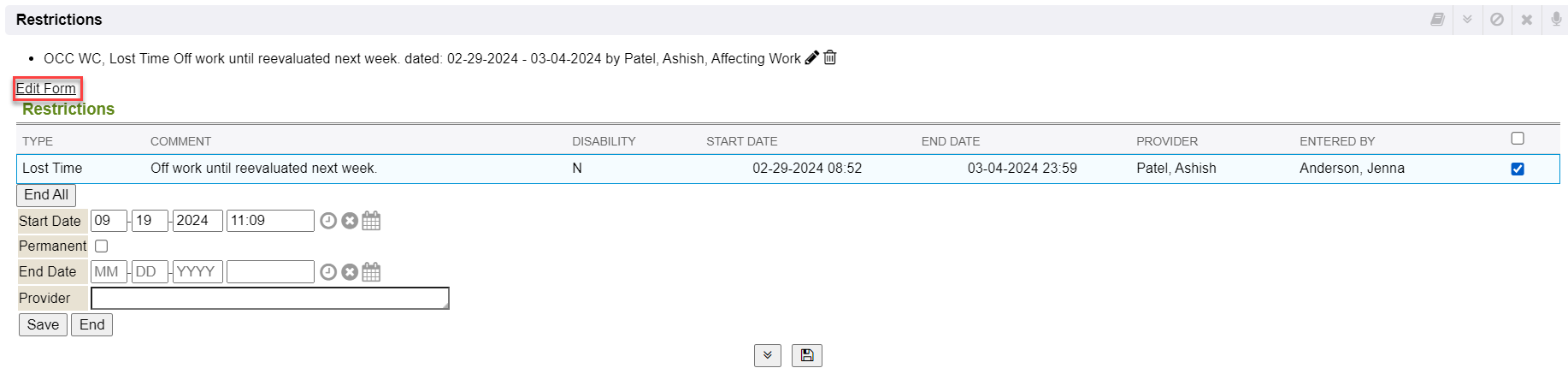Click the Save button below Provider

pyautogui.click(x=43, y=325)
